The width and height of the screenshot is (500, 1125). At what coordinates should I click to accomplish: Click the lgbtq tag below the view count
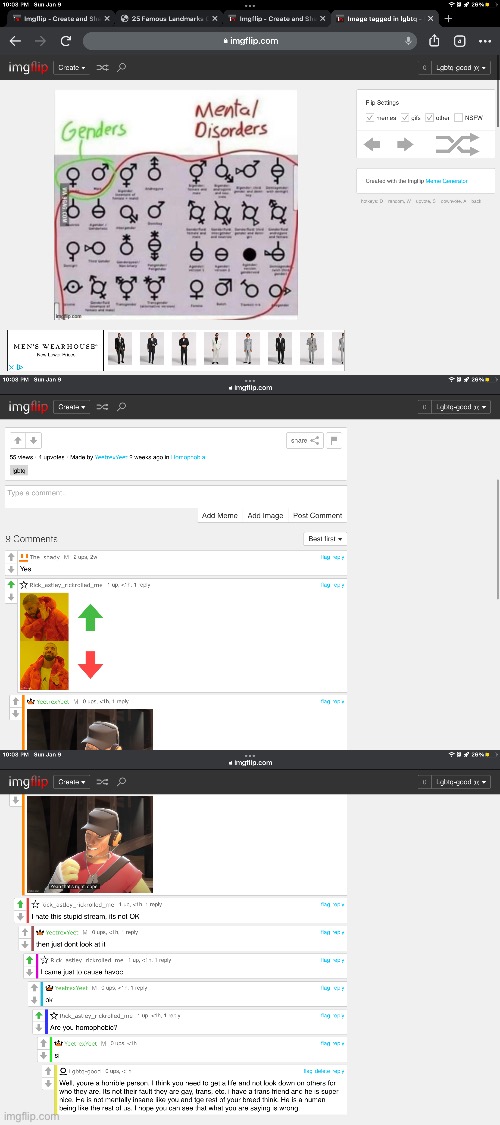click(17, 471)
